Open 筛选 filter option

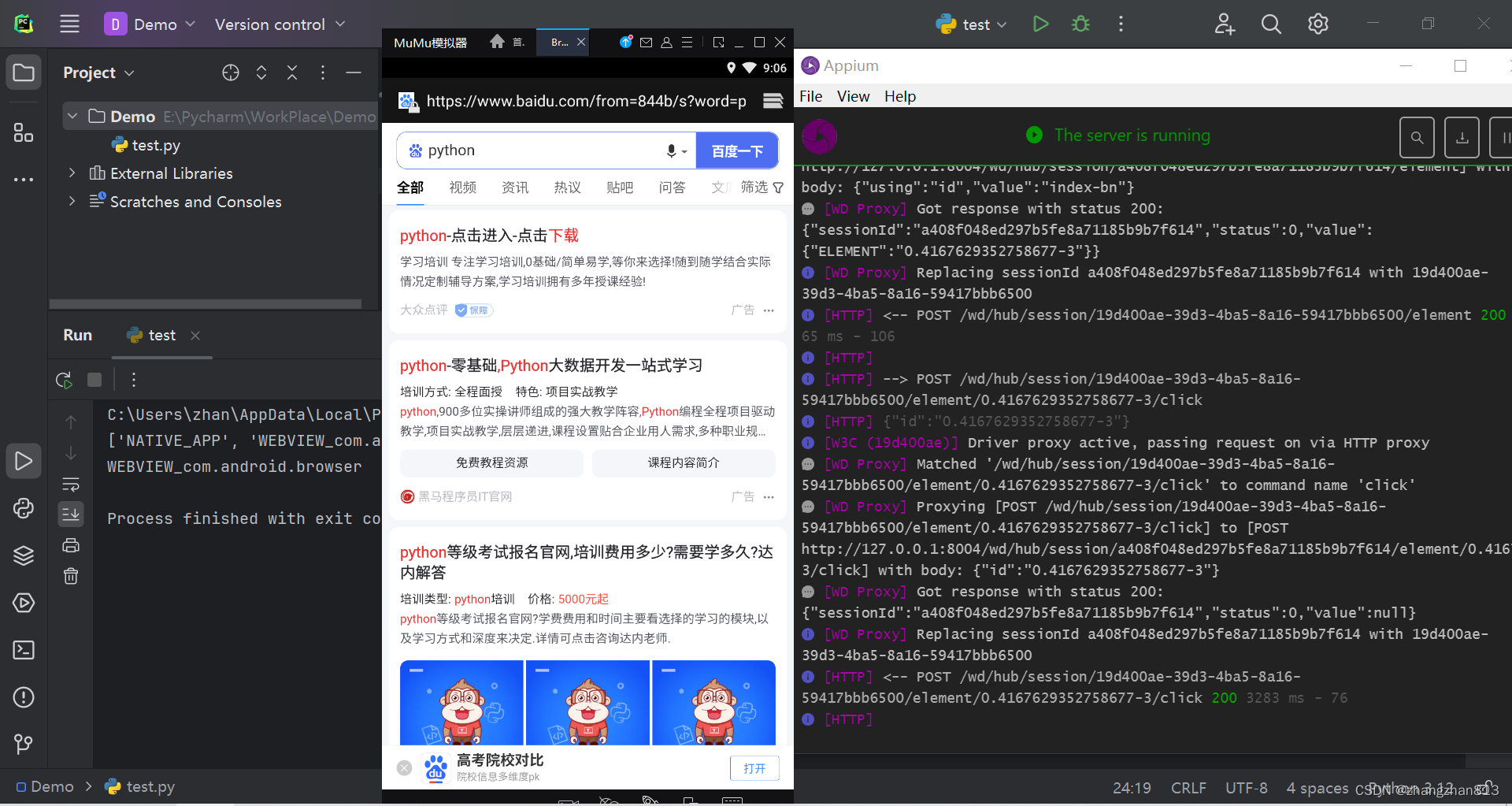tap(762, 188)
